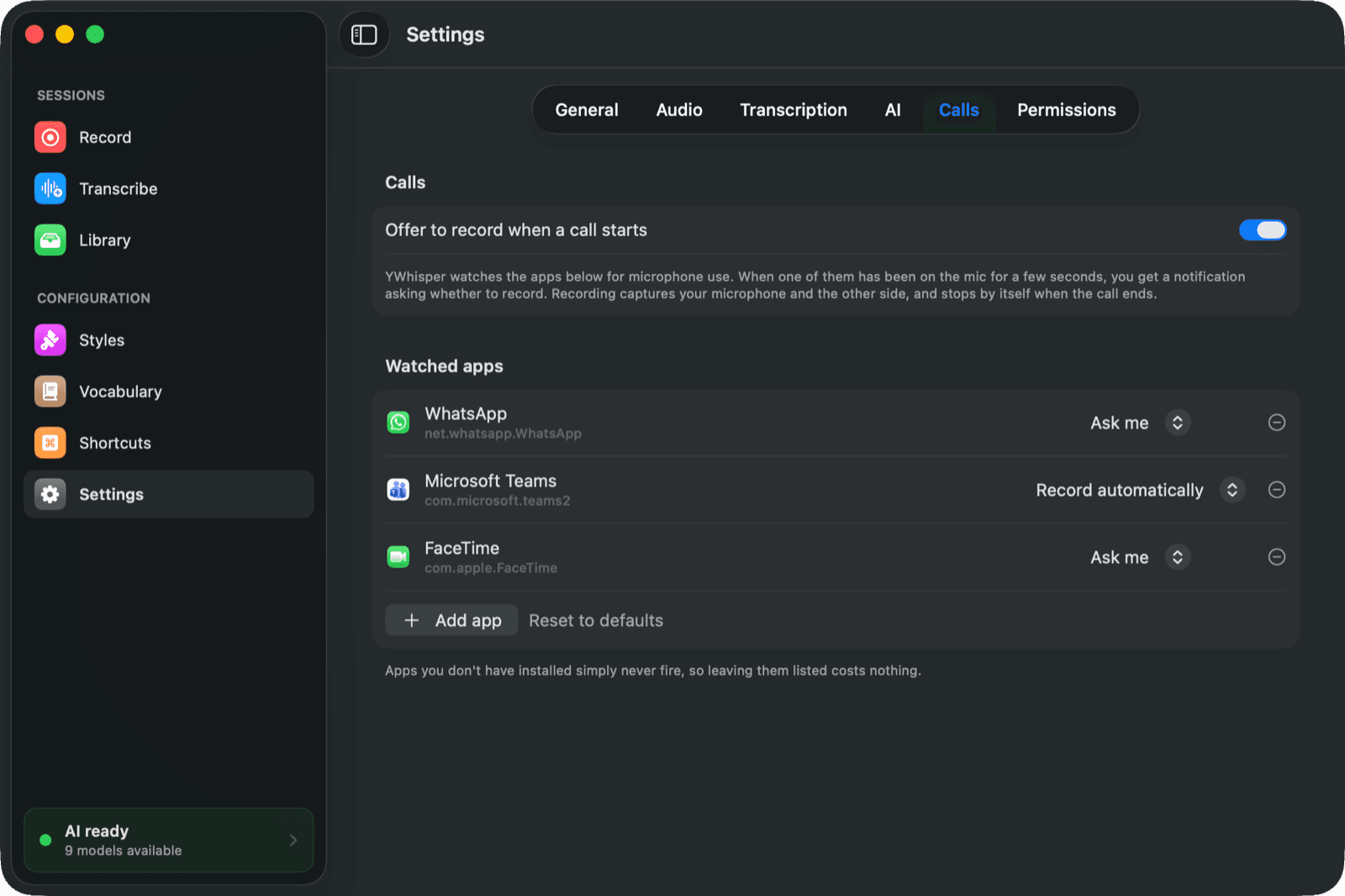Click the Transcribe waveform icon

pyautogui.click(x=50, y=188)
